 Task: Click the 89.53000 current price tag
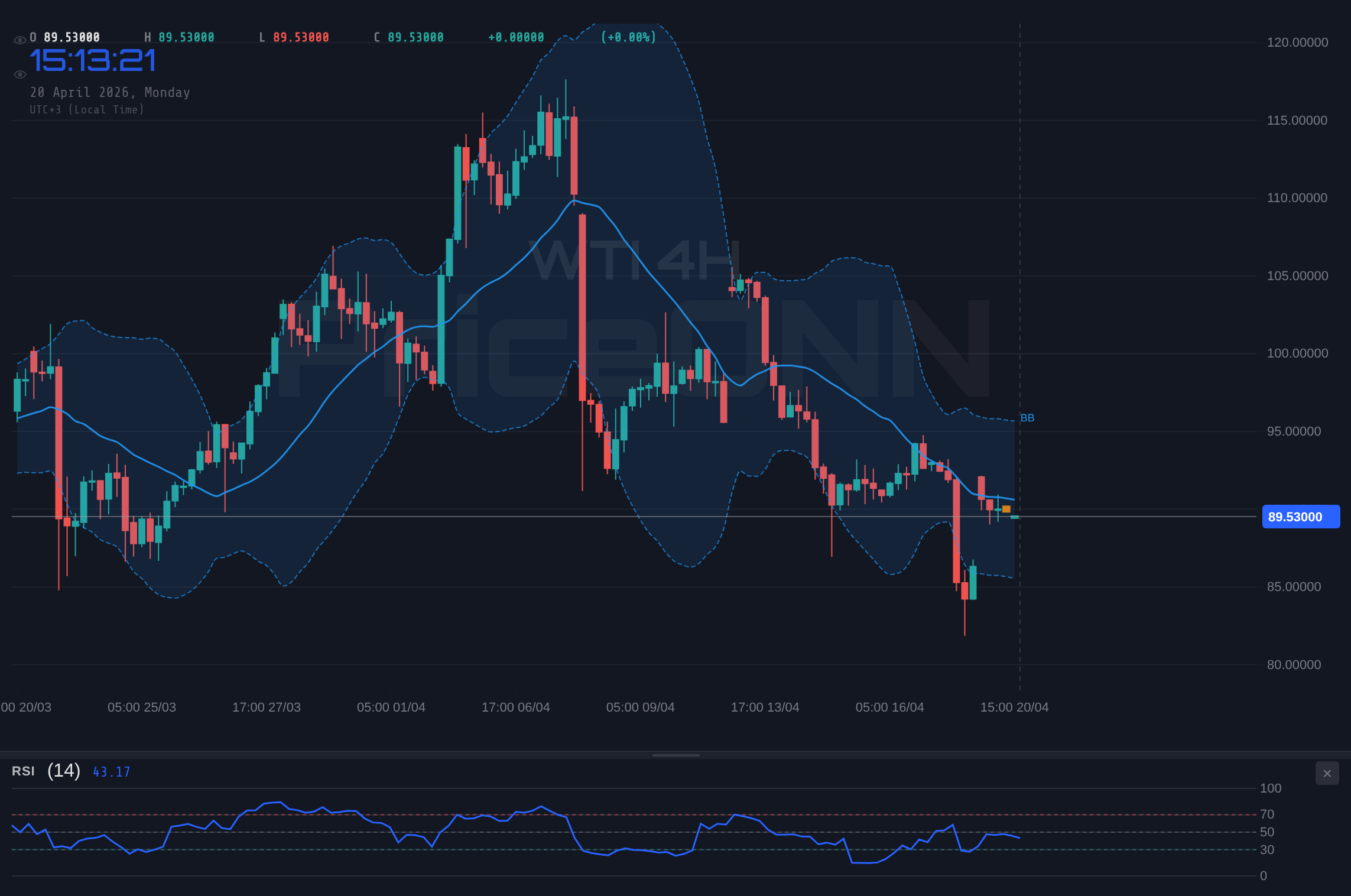point(1301,517)
